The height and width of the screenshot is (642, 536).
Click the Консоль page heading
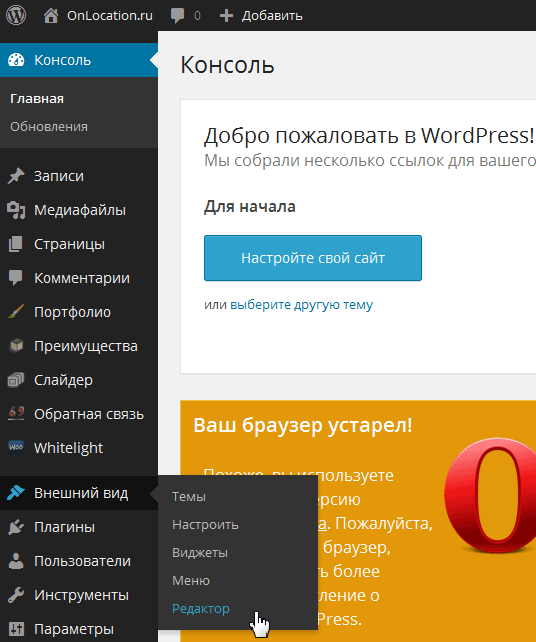point(227,65)
